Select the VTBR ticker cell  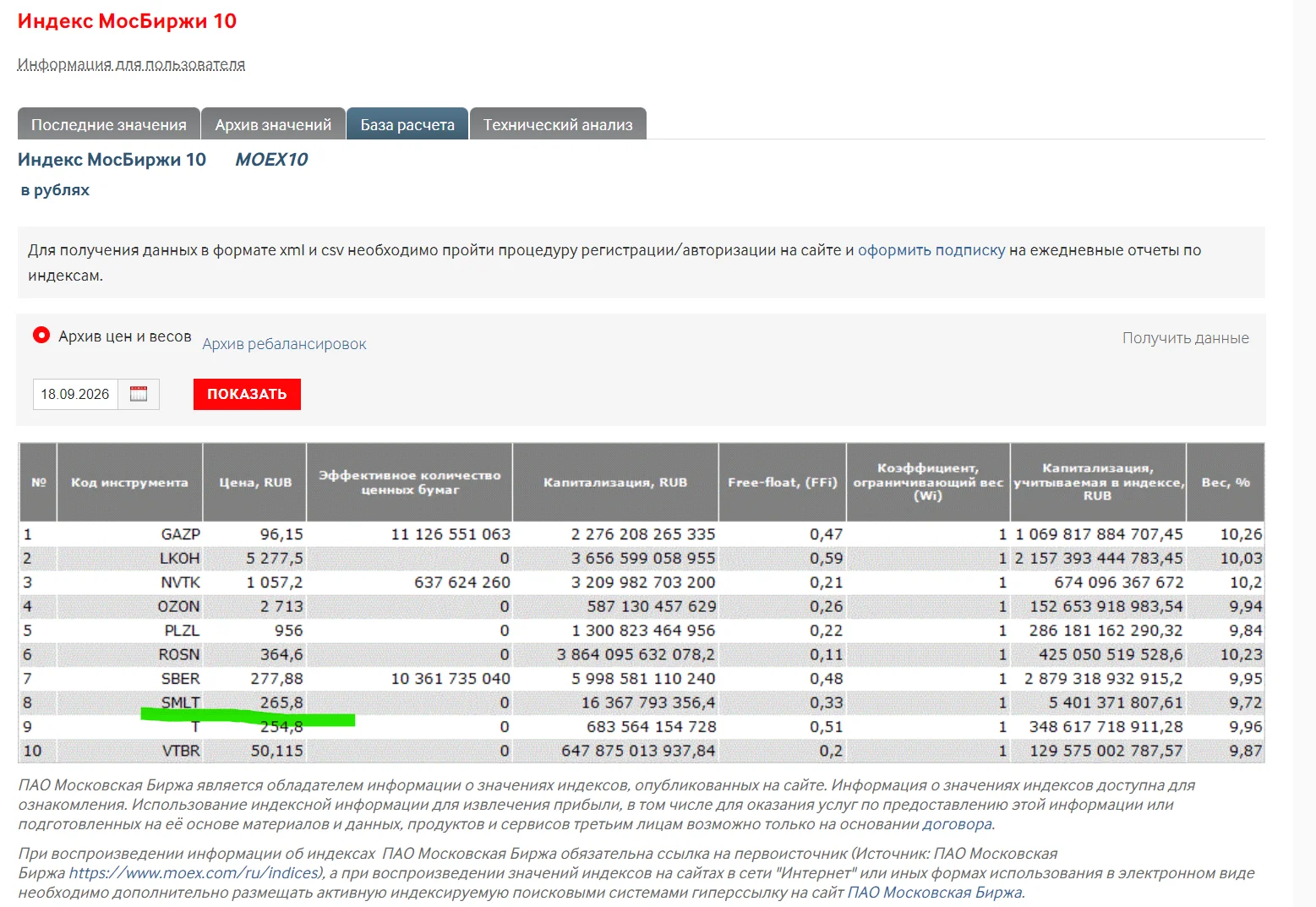point(182,751)
